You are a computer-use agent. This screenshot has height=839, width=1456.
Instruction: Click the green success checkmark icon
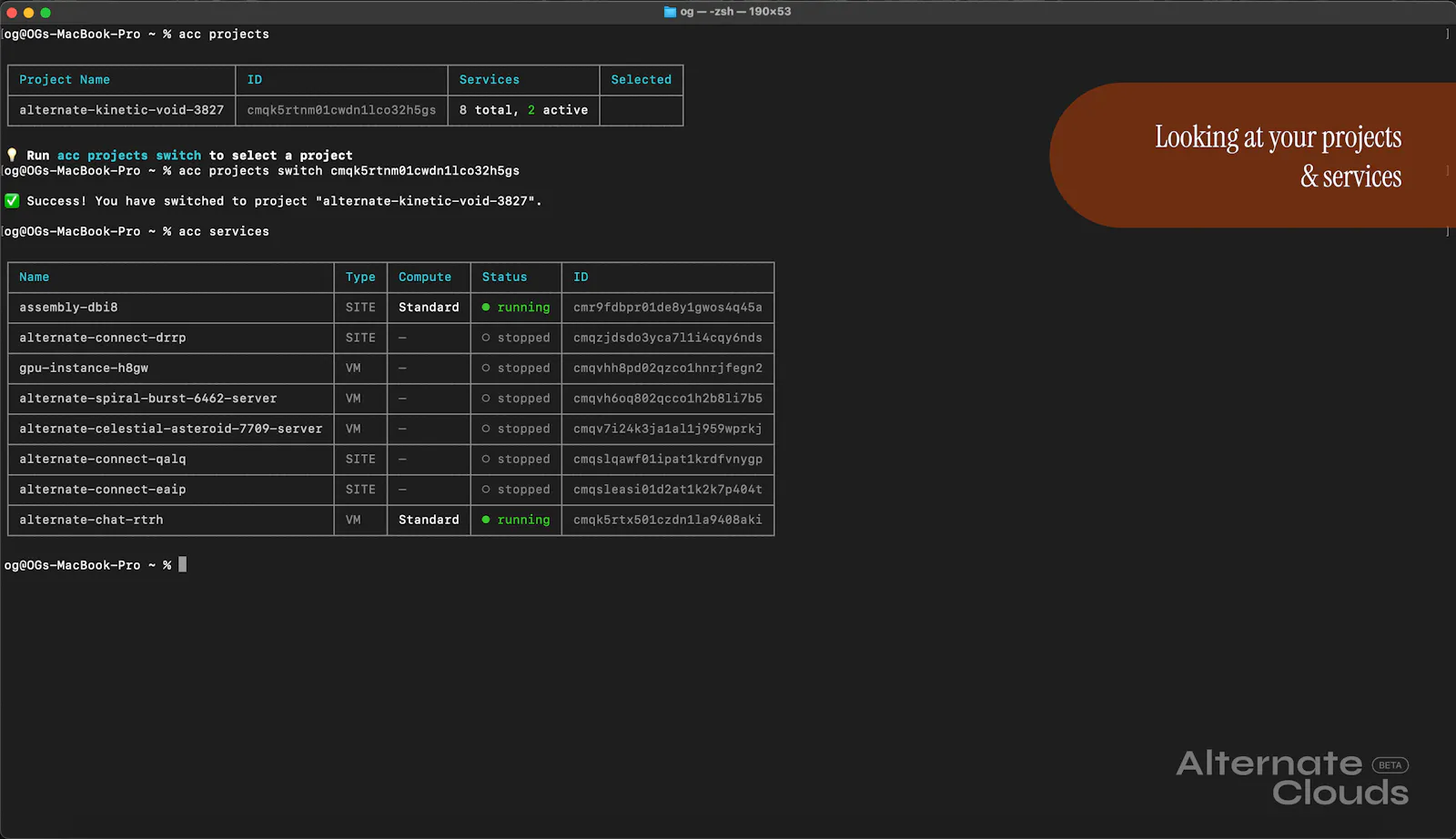click(12, 201)
